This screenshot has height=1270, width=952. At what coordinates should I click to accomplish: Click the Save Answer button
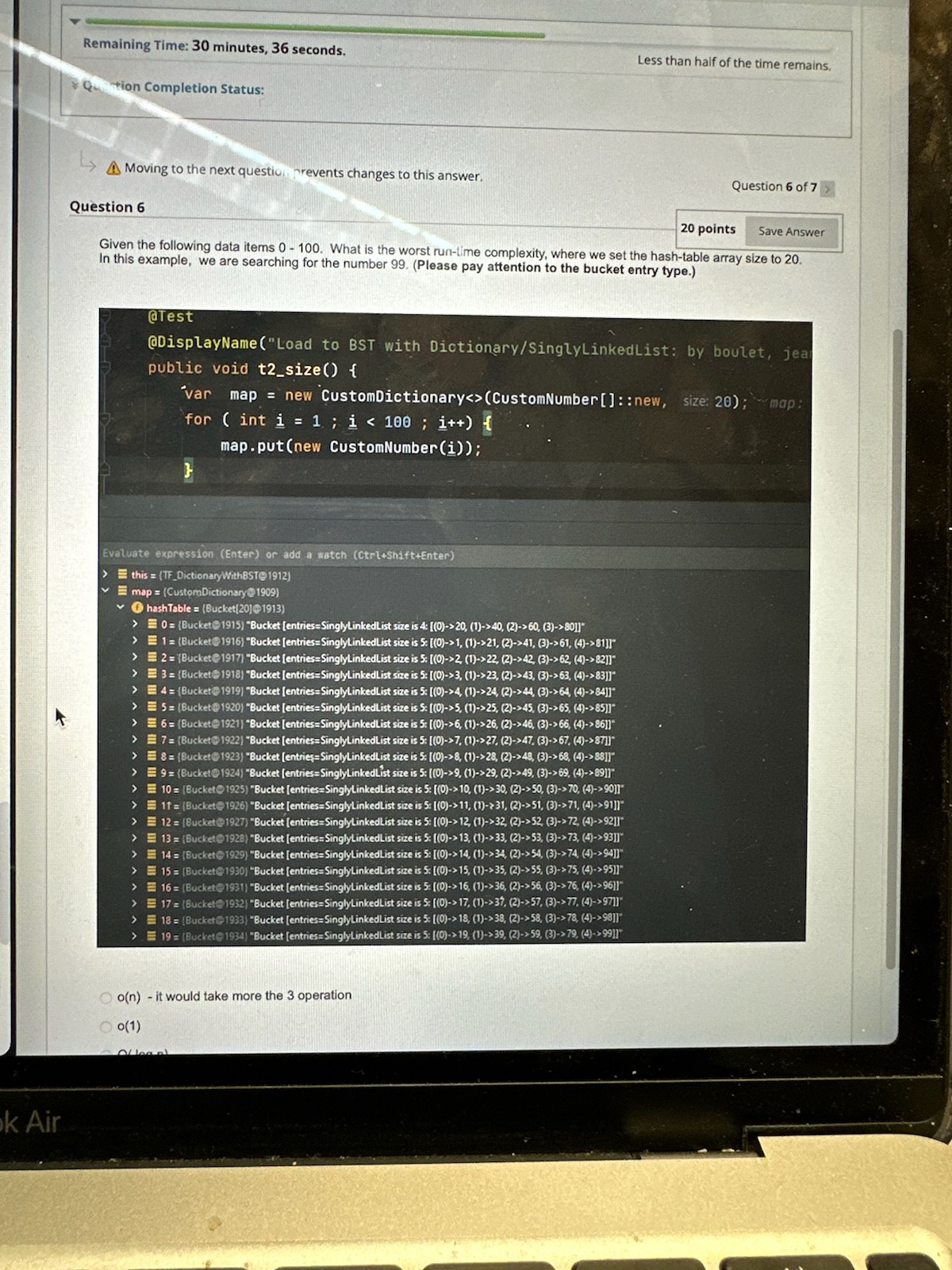[x=791, y=232]
